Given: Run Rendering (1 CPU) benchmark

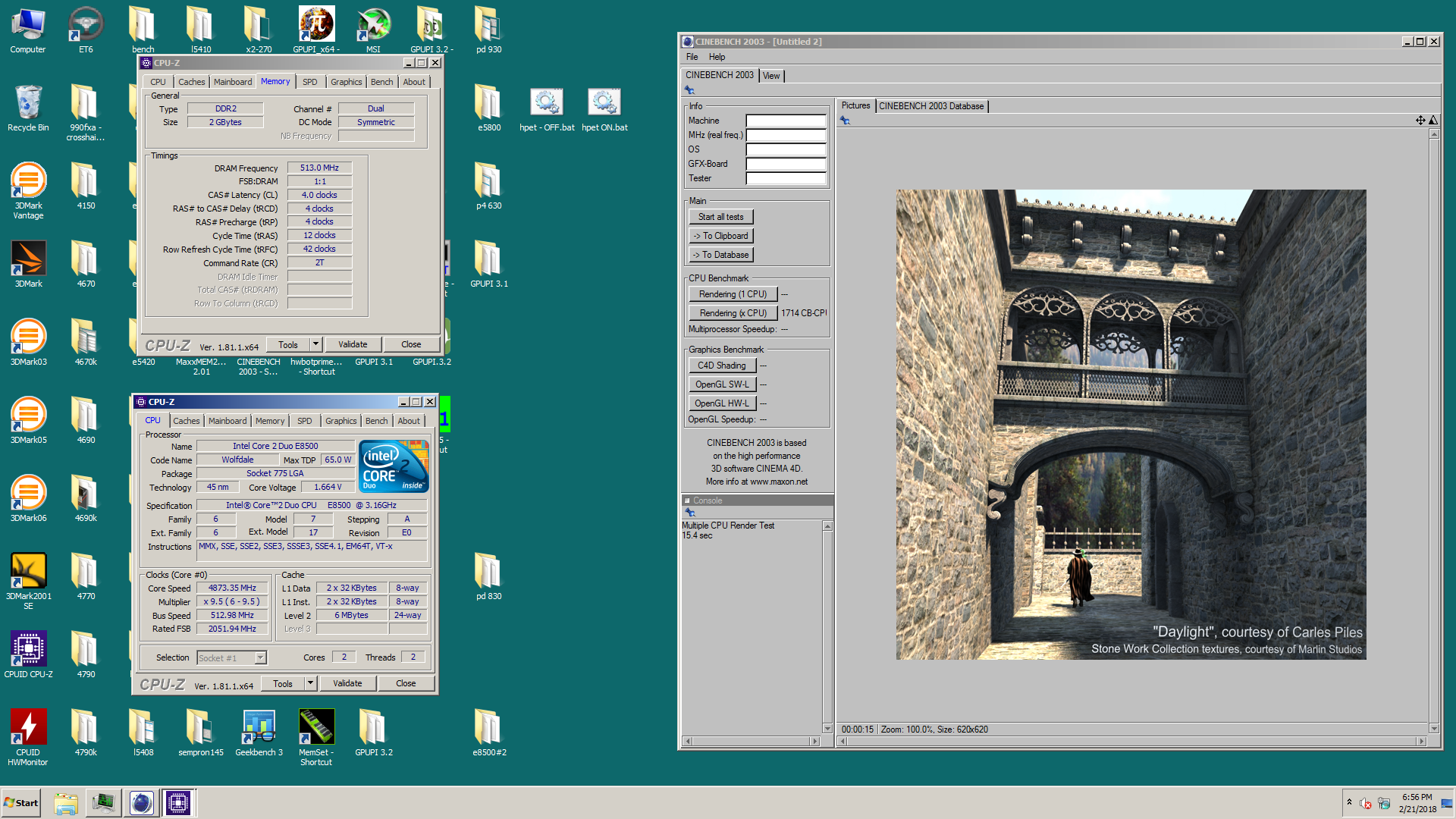Looking at the screenshot, I should (733, 294).
